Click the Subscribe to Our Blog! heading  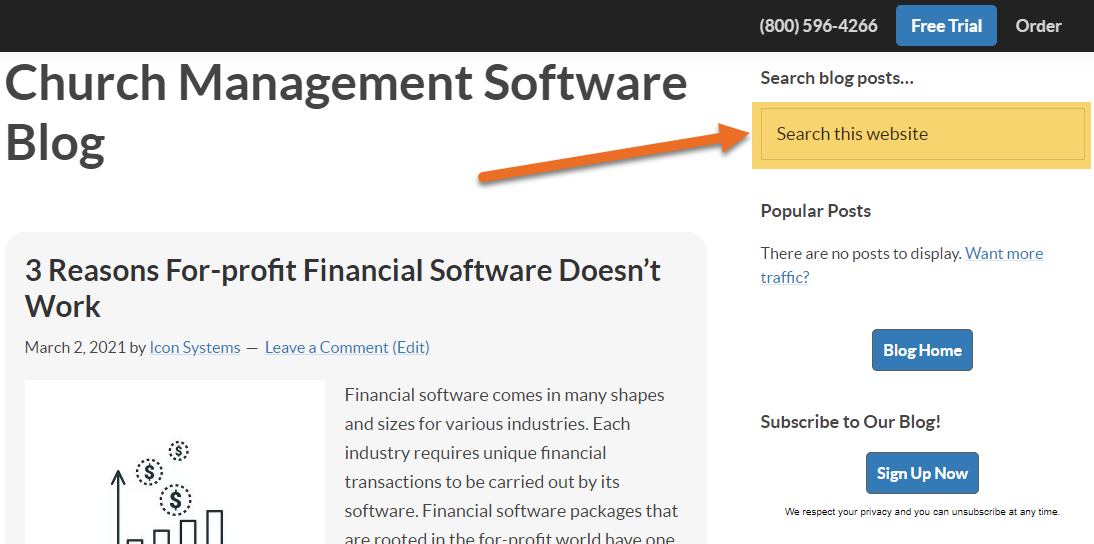tap(851, 422)
